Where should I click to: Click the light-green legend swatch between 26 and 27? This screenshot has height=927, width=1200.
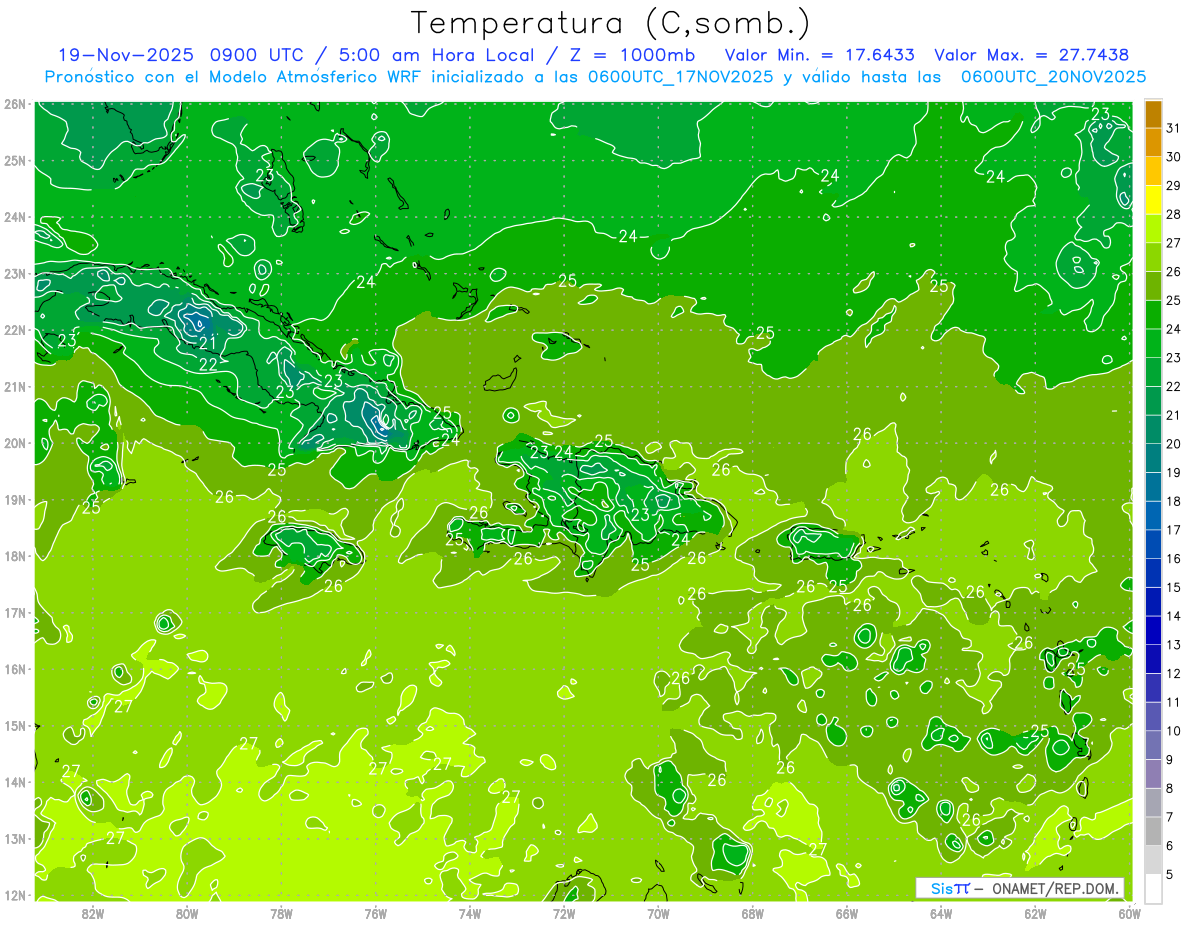pos(1153,257)
